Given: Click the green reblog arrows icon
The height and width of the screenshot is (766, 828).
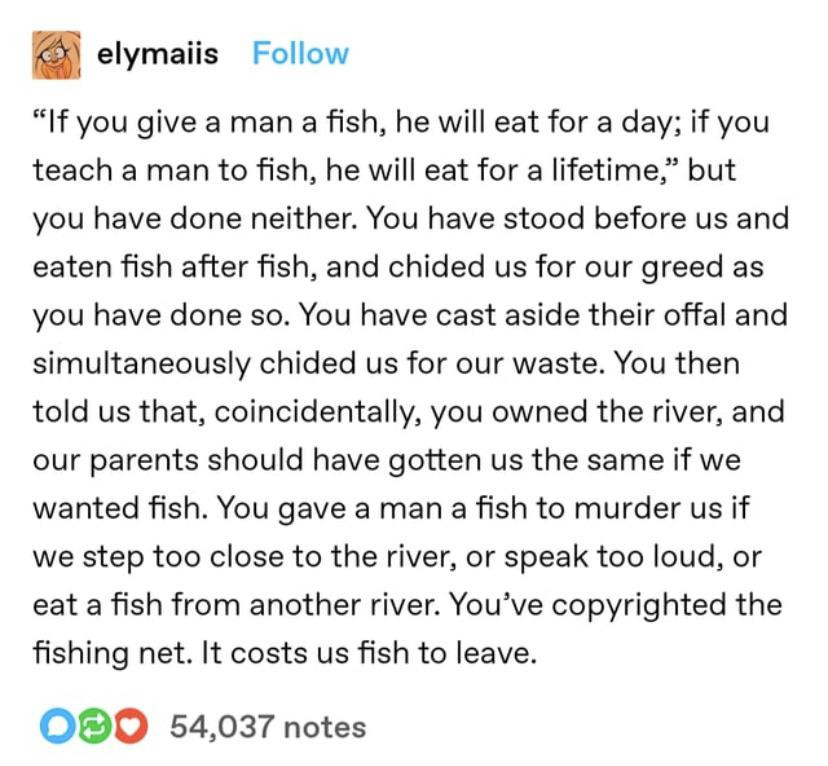Looking at the screenshot, I should (94, 727).
